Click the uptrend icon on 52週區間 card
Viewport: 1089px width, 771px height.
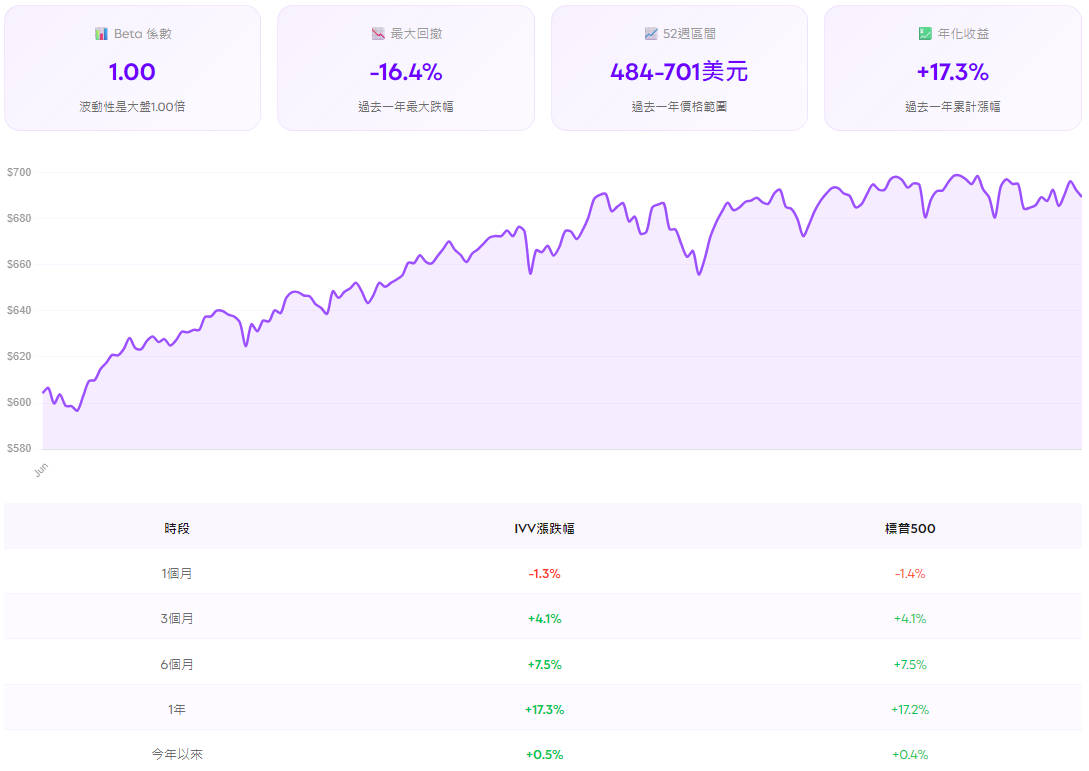tap(650, 32)
